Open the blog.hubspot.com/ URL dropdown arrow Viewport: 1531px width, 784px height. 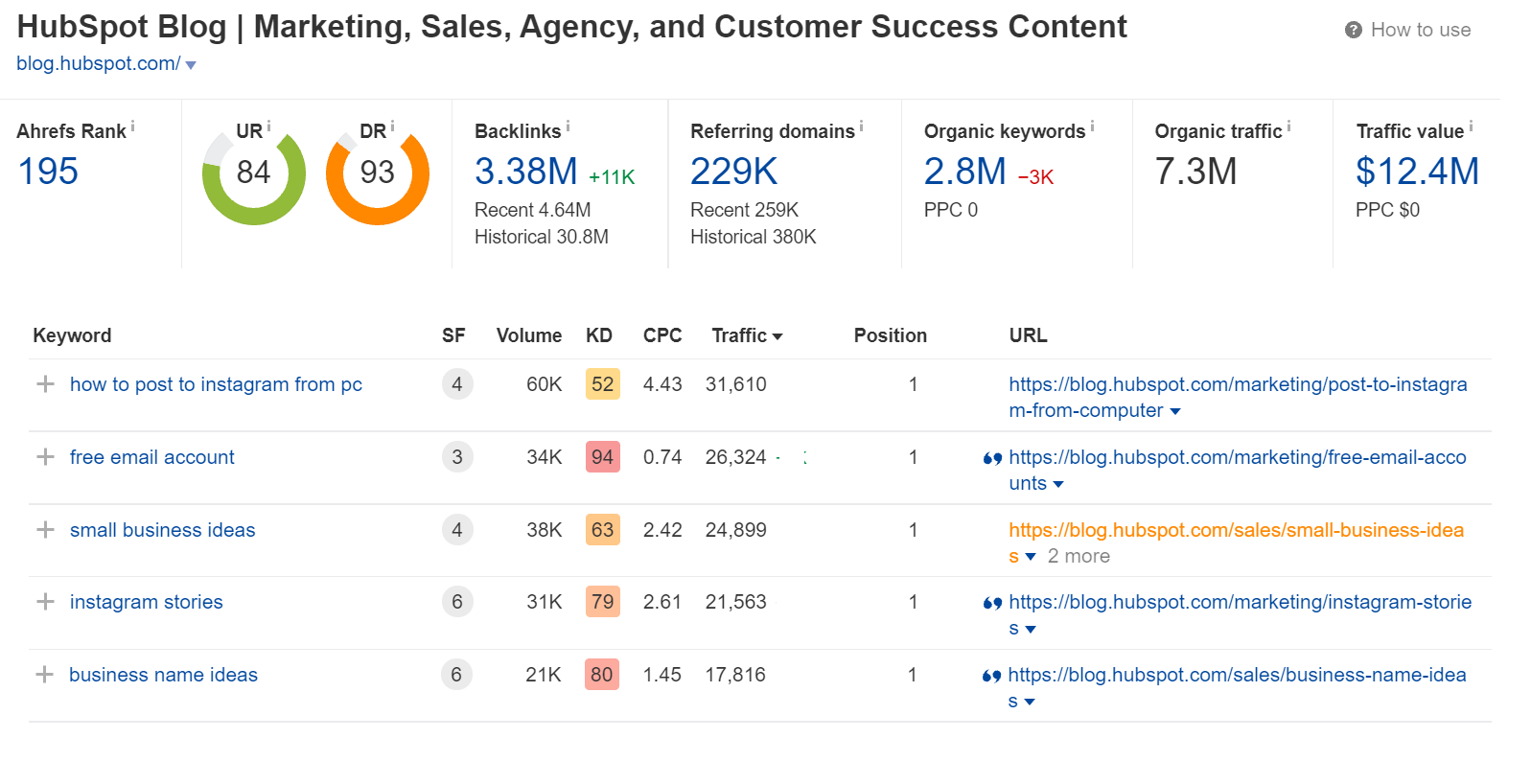[191, 65]
